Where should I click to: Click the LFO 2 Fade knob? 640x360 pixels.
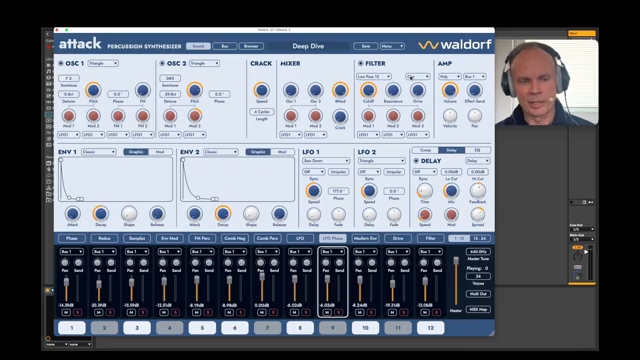pos(394,214)
